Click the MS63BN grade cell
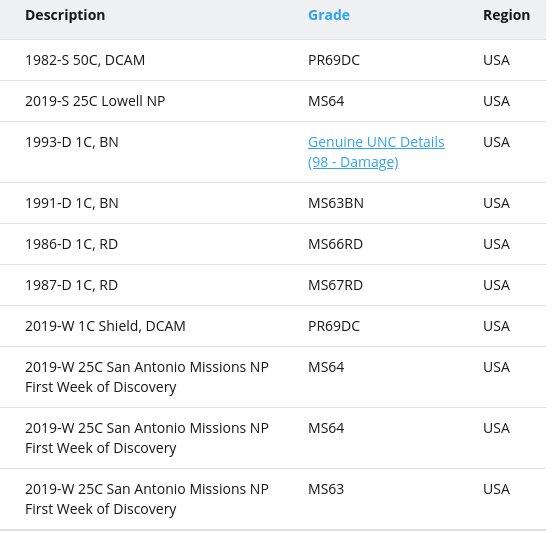The image size is (555, 533). [x=336, y=203]
